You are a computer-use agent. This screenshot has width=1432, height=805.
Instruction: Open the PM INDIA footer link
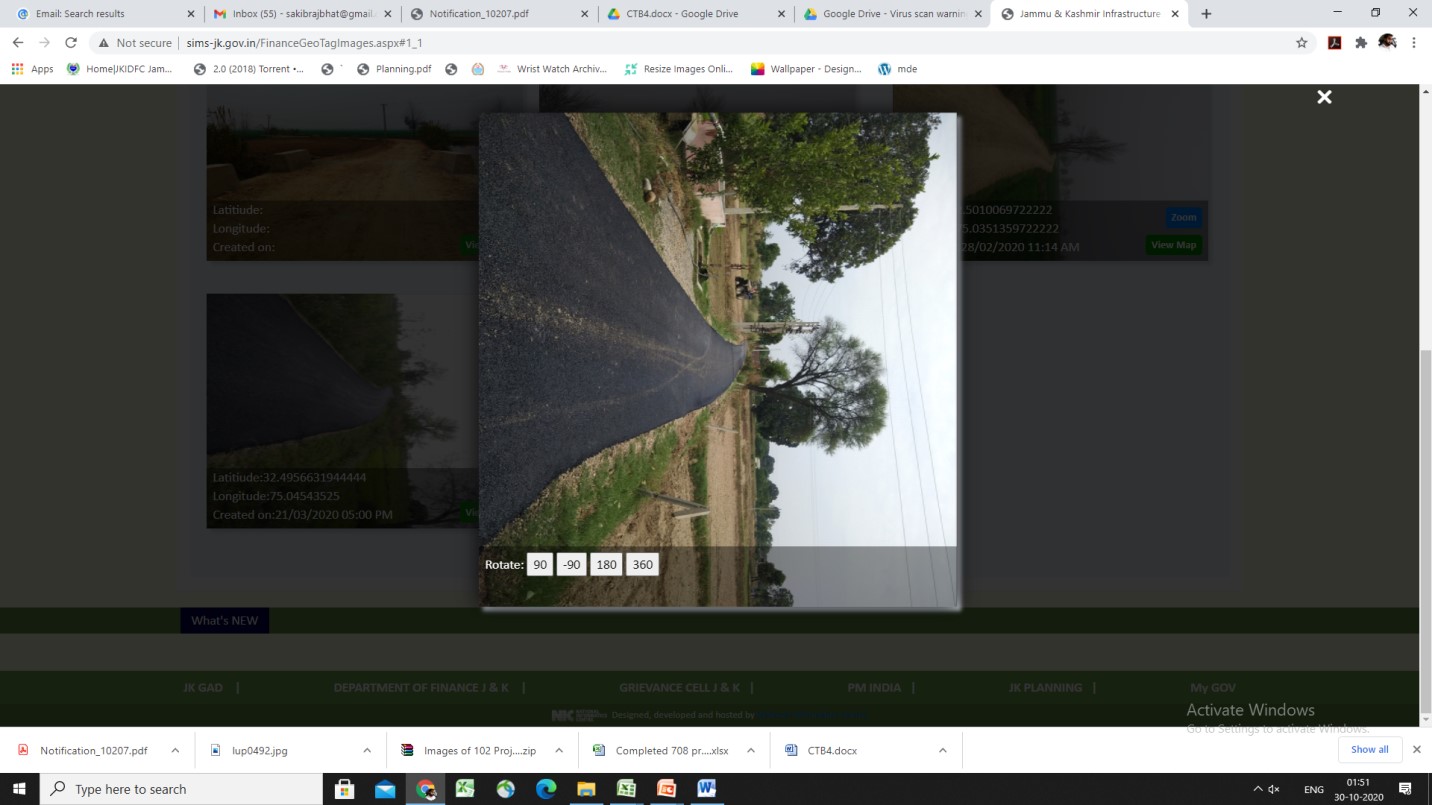tap(873, 687)
